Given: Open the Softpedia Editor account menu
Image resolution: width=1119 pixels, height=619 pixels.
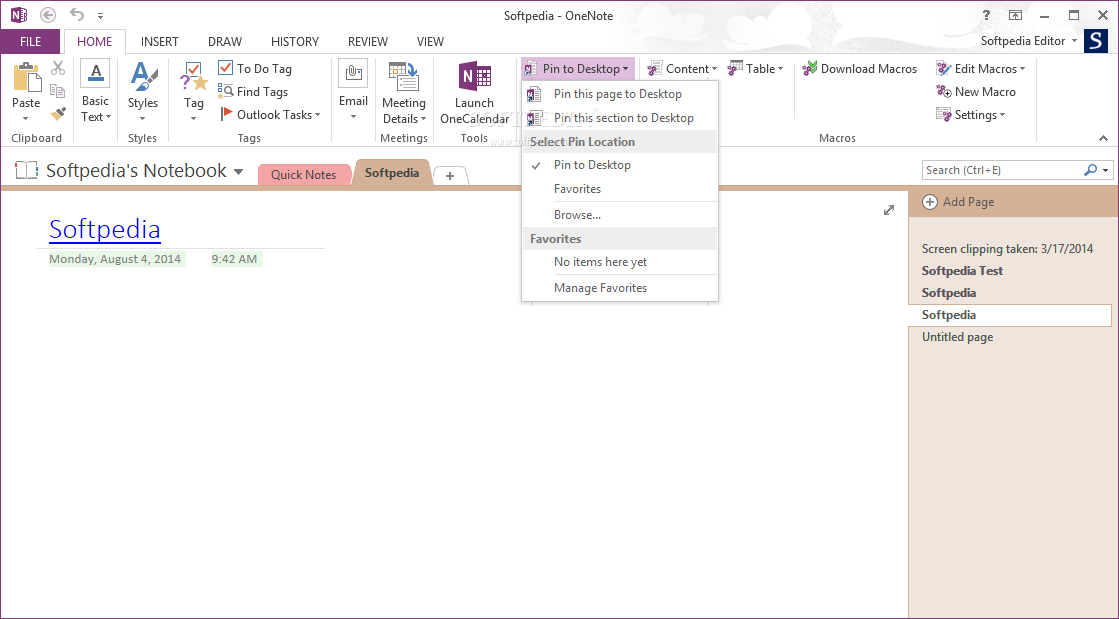Looking at the screenshot, I should [x=1028, y=41].
